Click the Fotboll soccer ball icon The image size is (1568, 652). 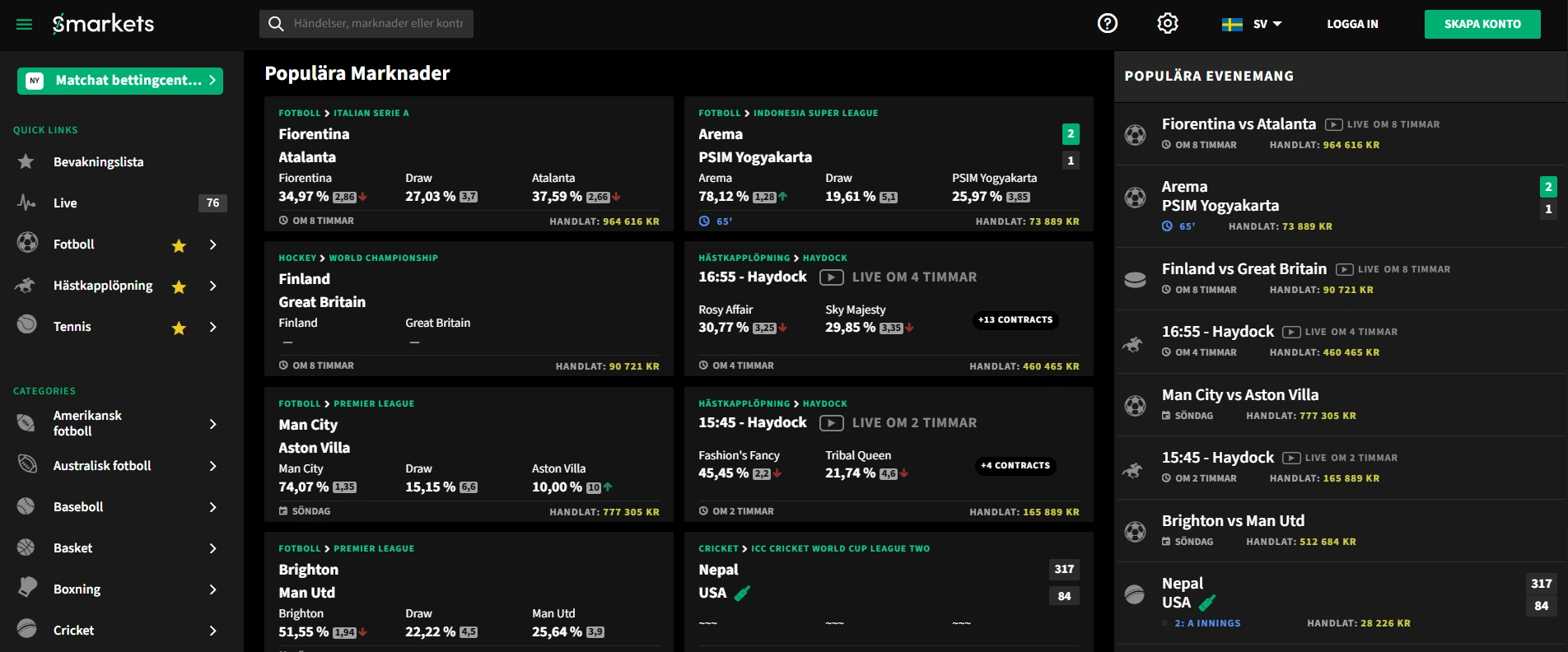(x=27, y=243)
